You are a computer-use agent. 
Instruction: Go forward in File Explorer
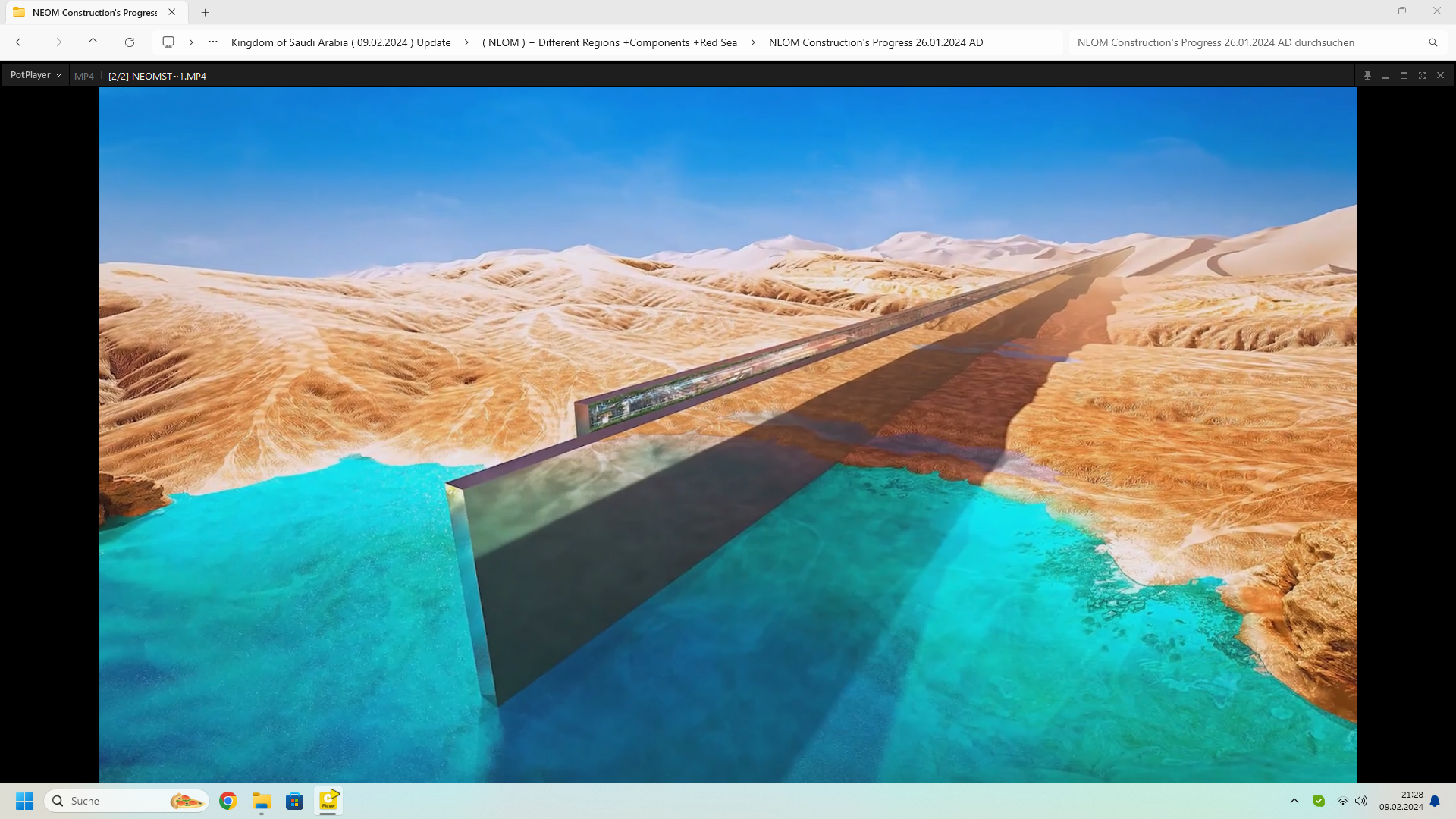[57, 42]
